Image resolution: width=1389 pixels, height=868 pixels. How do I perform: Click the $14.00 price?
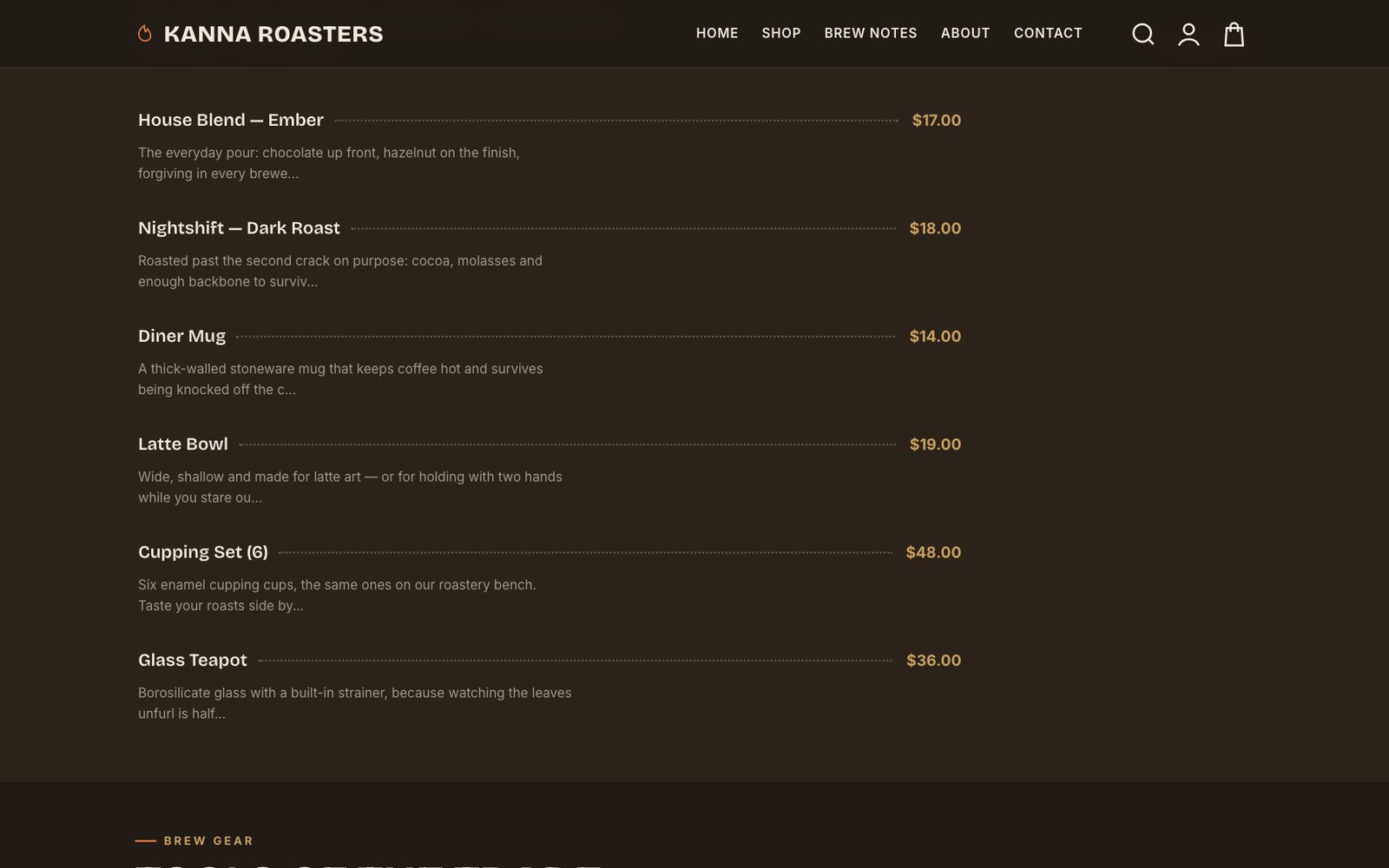tap(935, 336)
